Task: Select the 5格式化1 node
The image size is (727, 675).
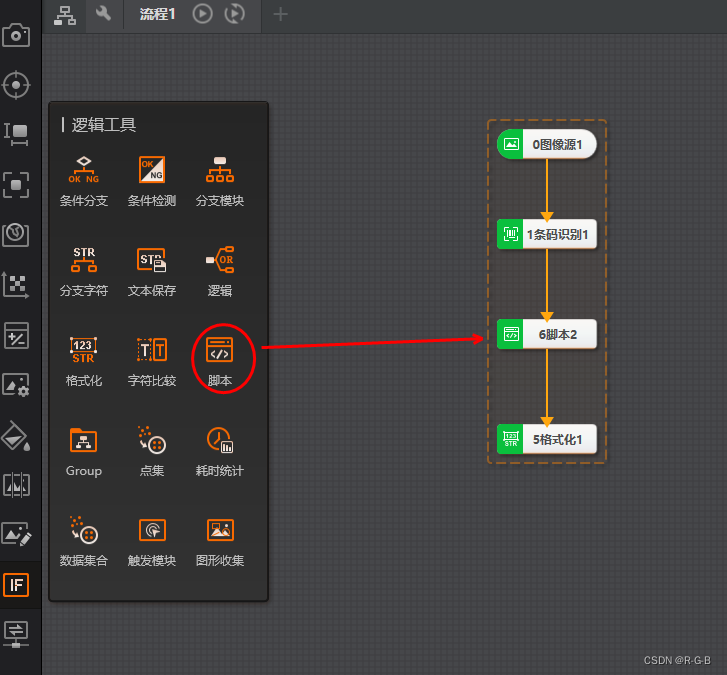Action: pyautogui.click(x=547, y=439)
